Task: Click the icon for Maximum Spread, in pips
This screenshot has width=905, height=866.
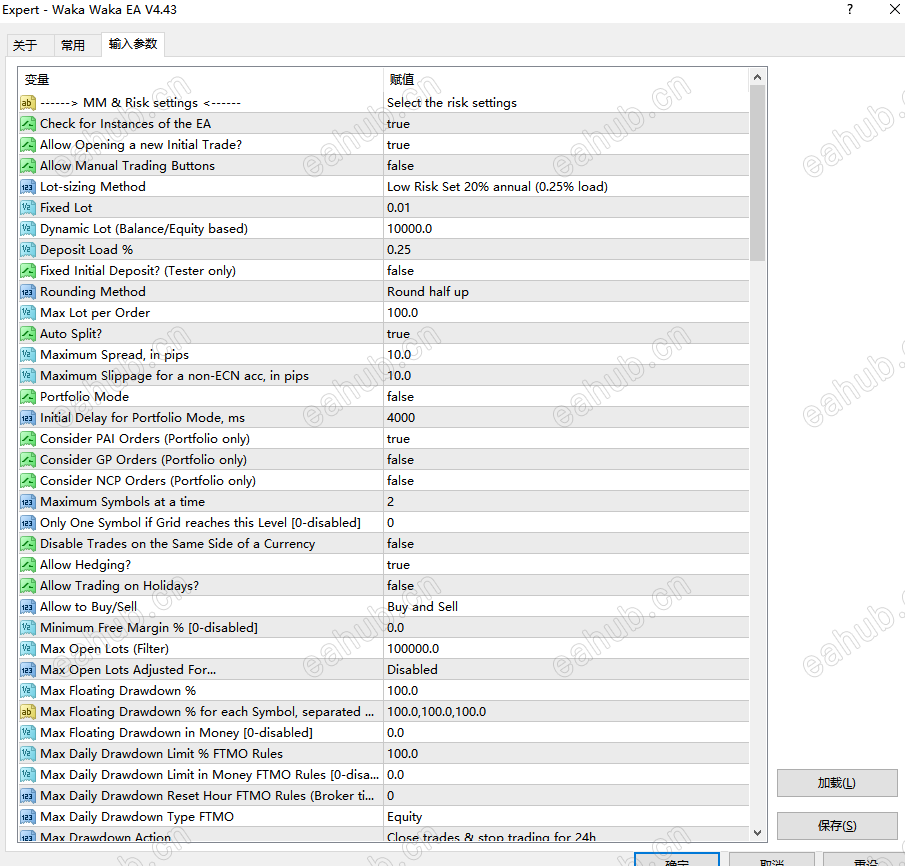Action: pyautogui.click(x=28, y=354)
